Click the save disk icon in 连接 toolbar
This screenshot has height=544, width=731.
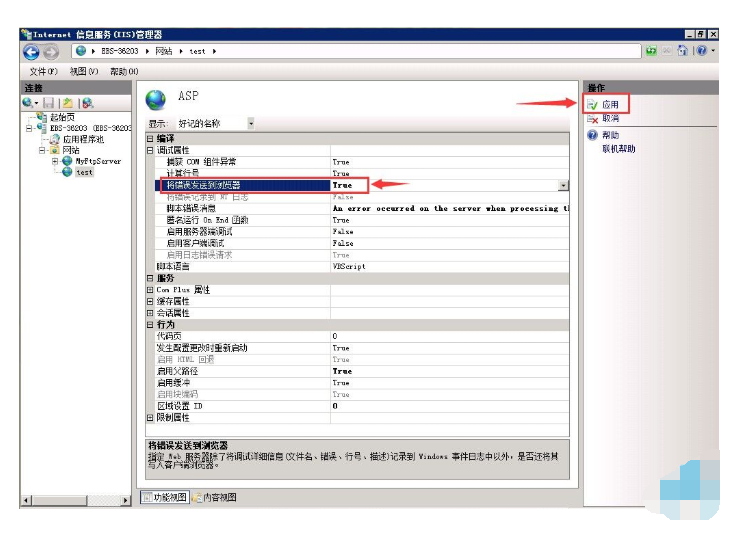(x=48, y=103)
